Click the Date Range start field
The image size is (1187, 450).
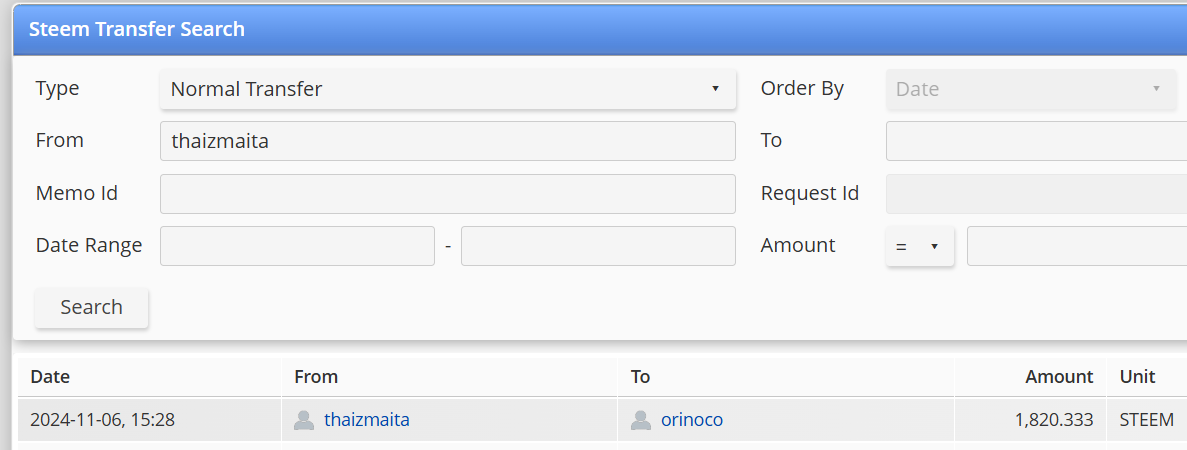click(x=297, y=246)
